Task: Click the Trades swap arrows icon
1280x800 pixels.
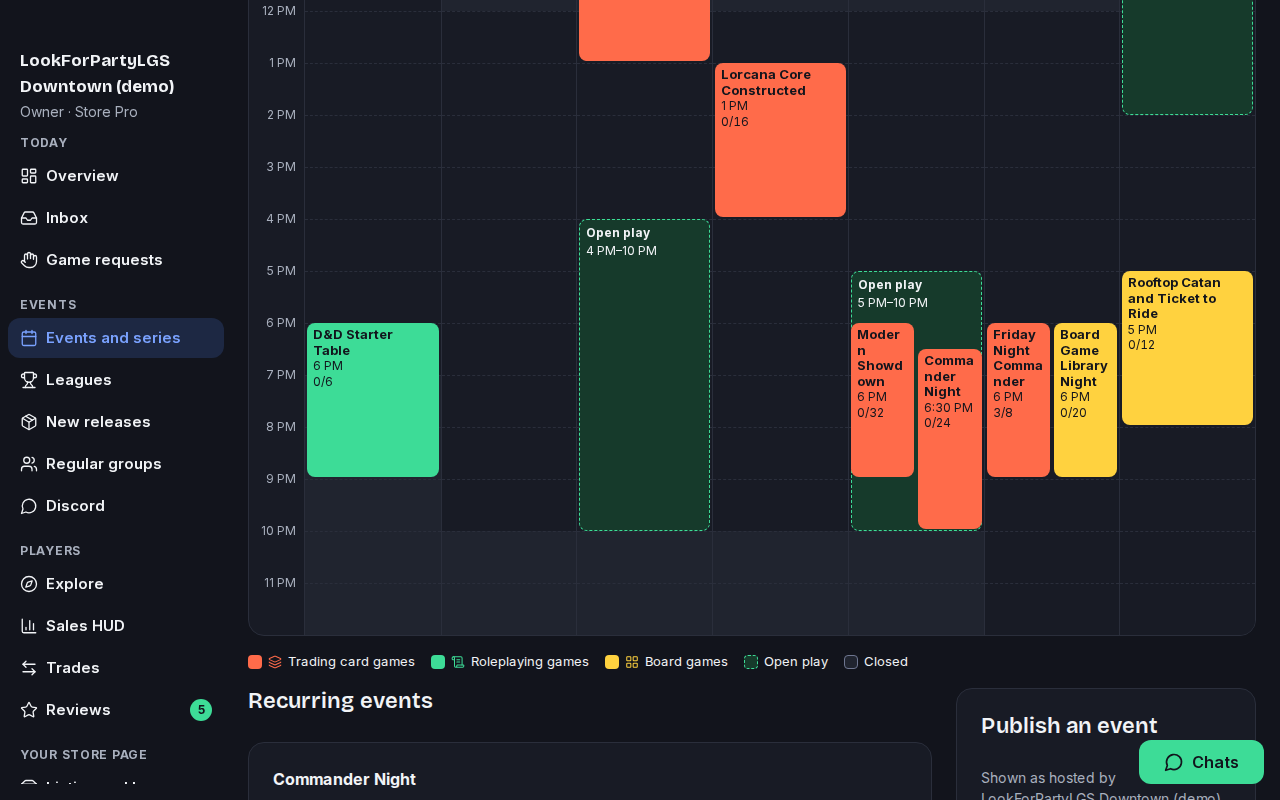Action: (29, 668)
